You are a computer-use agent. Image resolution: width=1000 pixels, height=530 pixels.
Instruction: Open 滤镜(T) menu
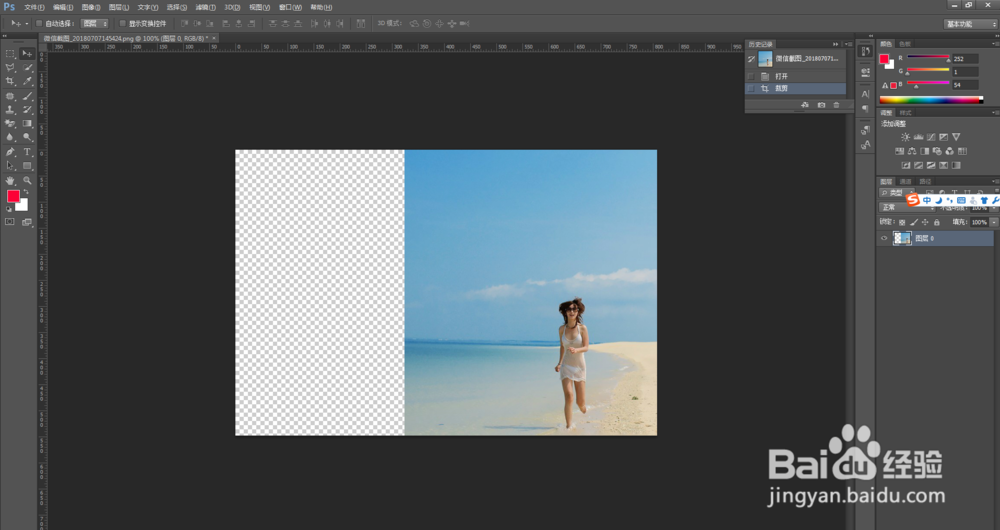pyautogui.click(x=205, y=8)
